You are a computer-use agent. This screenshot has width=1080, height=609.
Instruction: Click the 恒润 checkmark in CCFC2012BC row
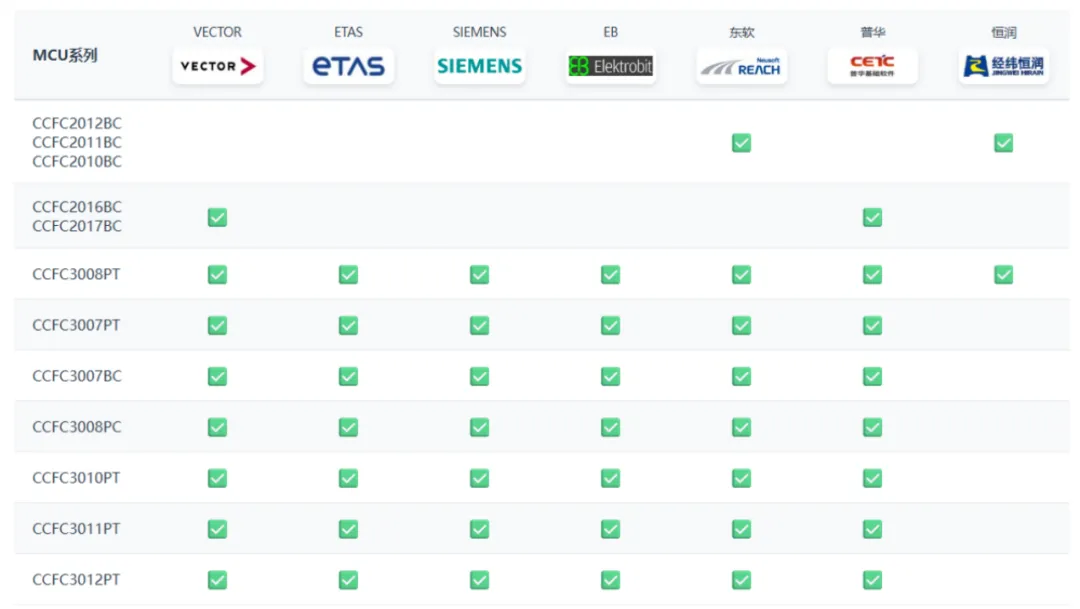click(1004, 143)
